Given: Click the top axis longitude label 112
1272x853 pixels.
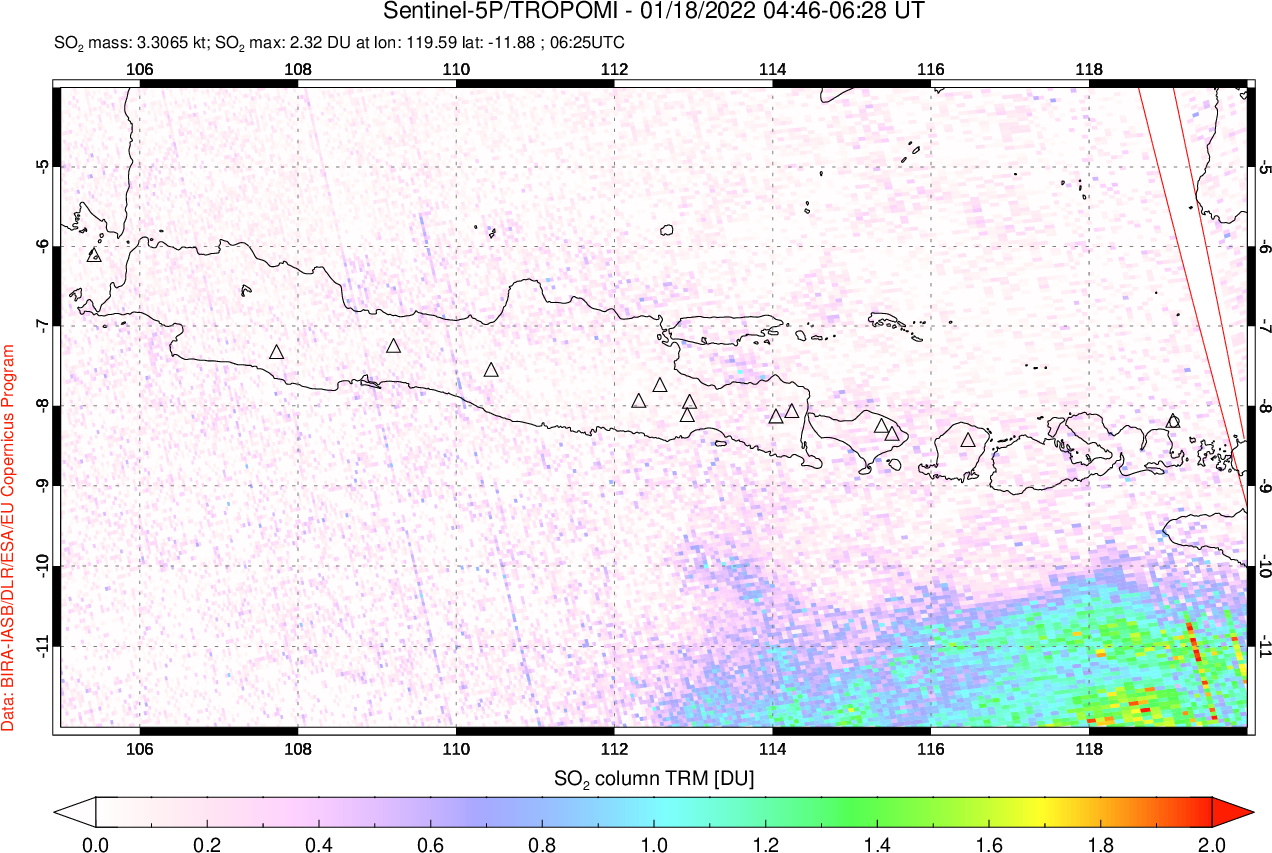Looking at the screenshot, I should click(614, 70).
